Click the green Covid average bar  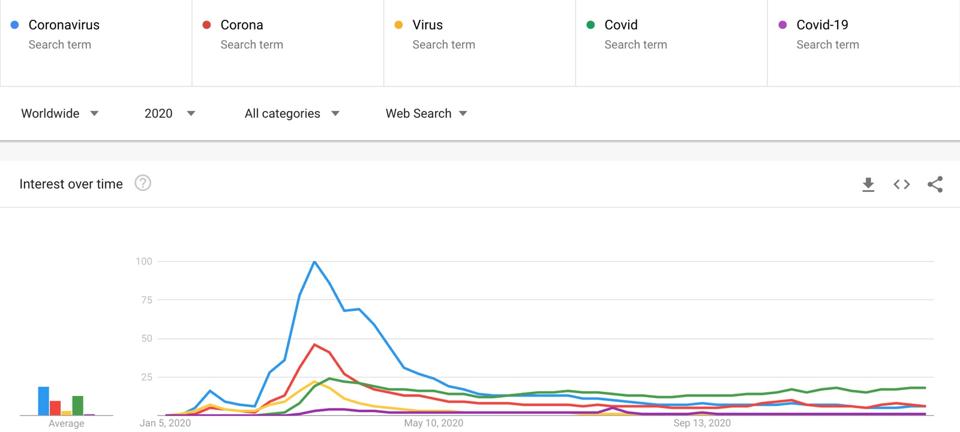(78, 405)
